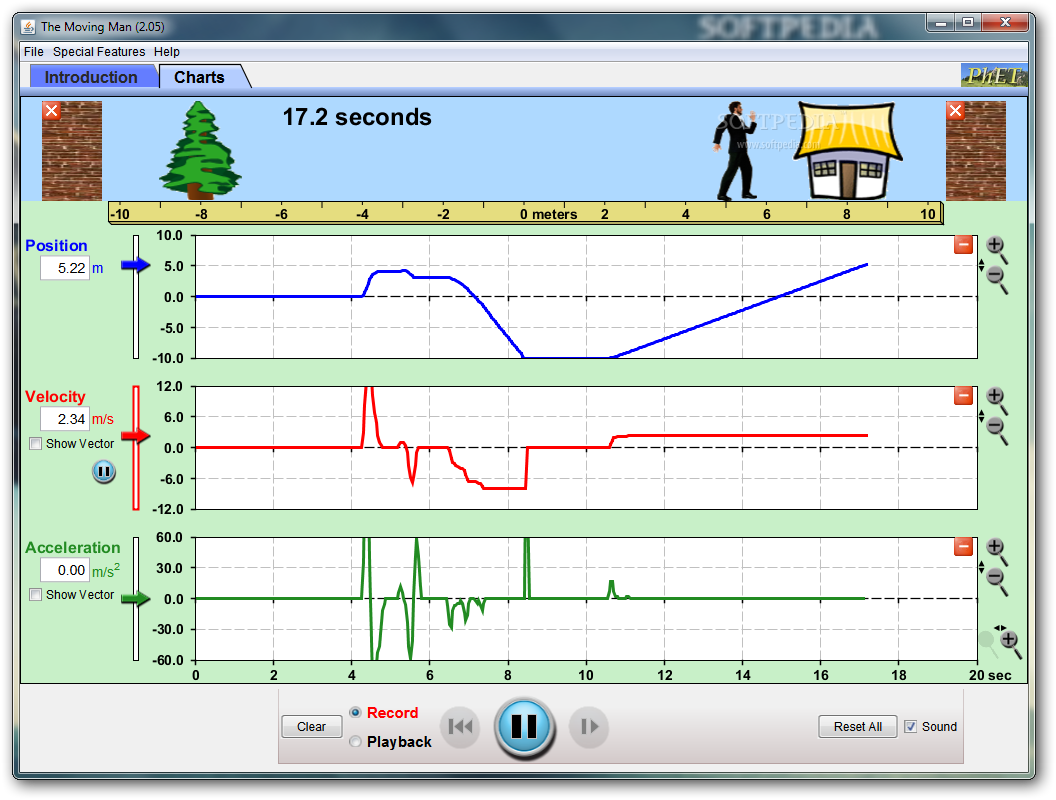Maximize the Moving Man window

pyautogui.click(x=968, y=23)
